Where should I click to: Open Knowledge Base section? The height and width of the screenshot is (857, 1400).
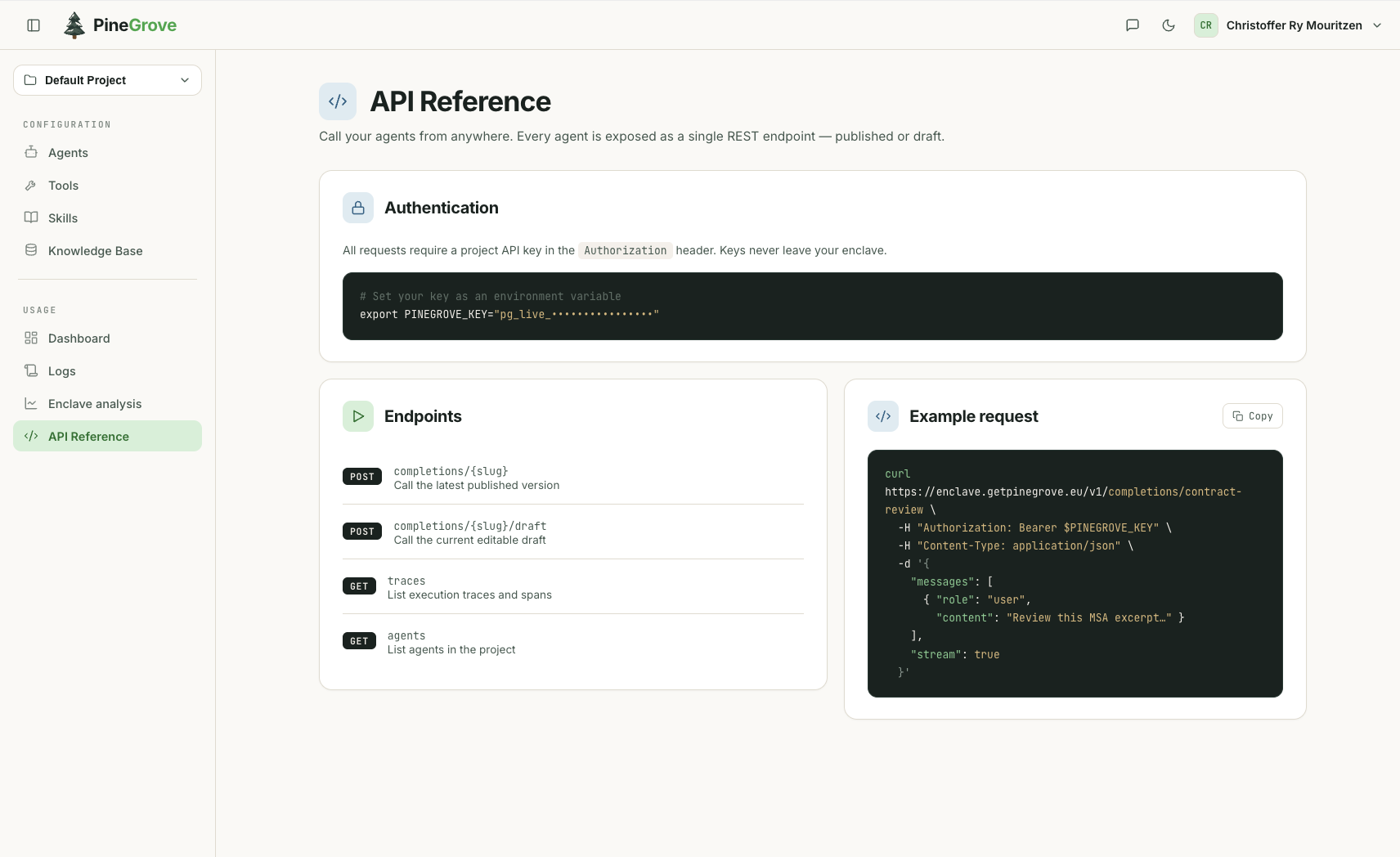tap(107, 251)
